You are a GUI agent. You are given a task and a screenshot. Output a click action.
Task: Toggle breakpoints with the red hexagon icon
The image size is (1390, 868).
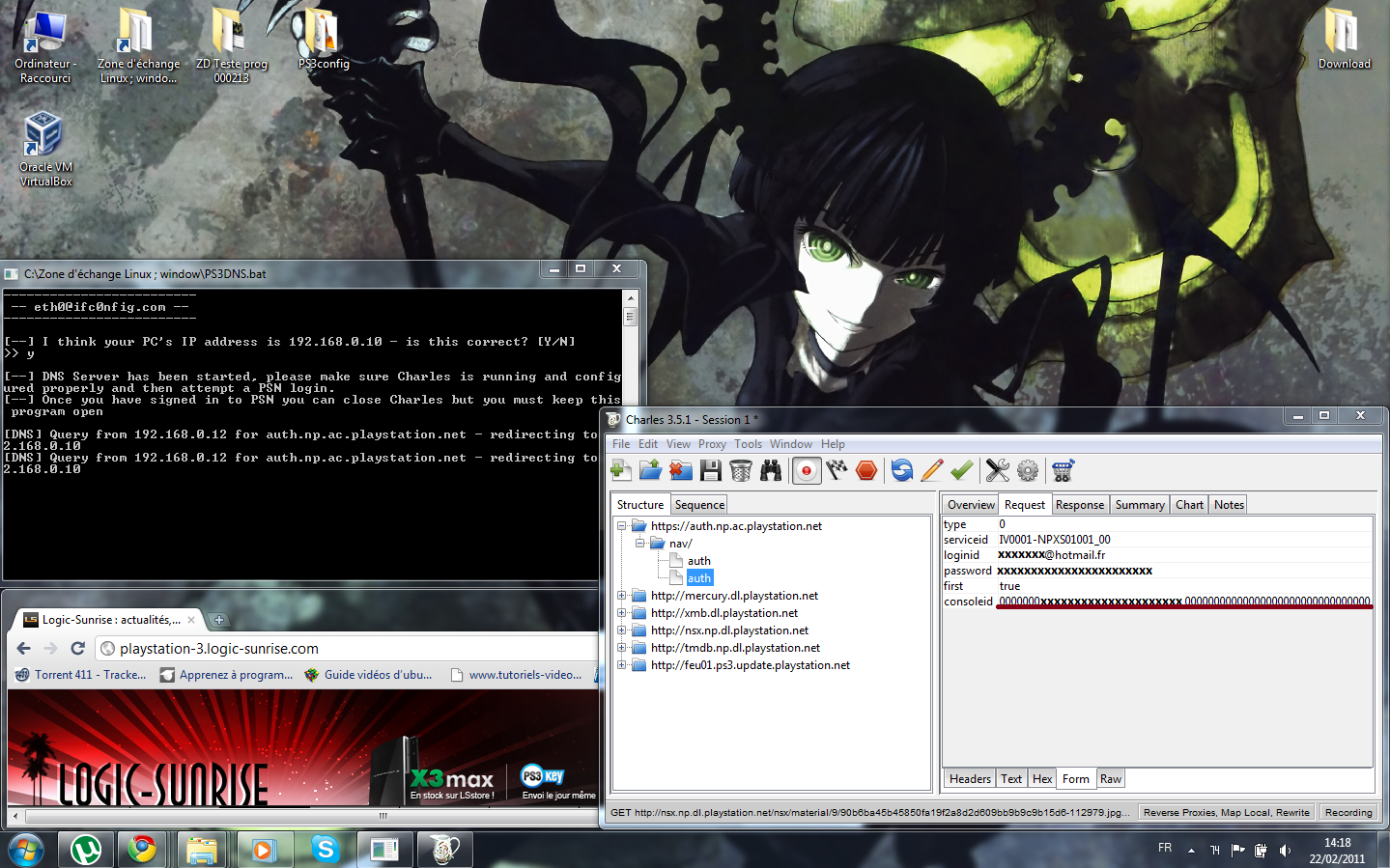(866, 470)
